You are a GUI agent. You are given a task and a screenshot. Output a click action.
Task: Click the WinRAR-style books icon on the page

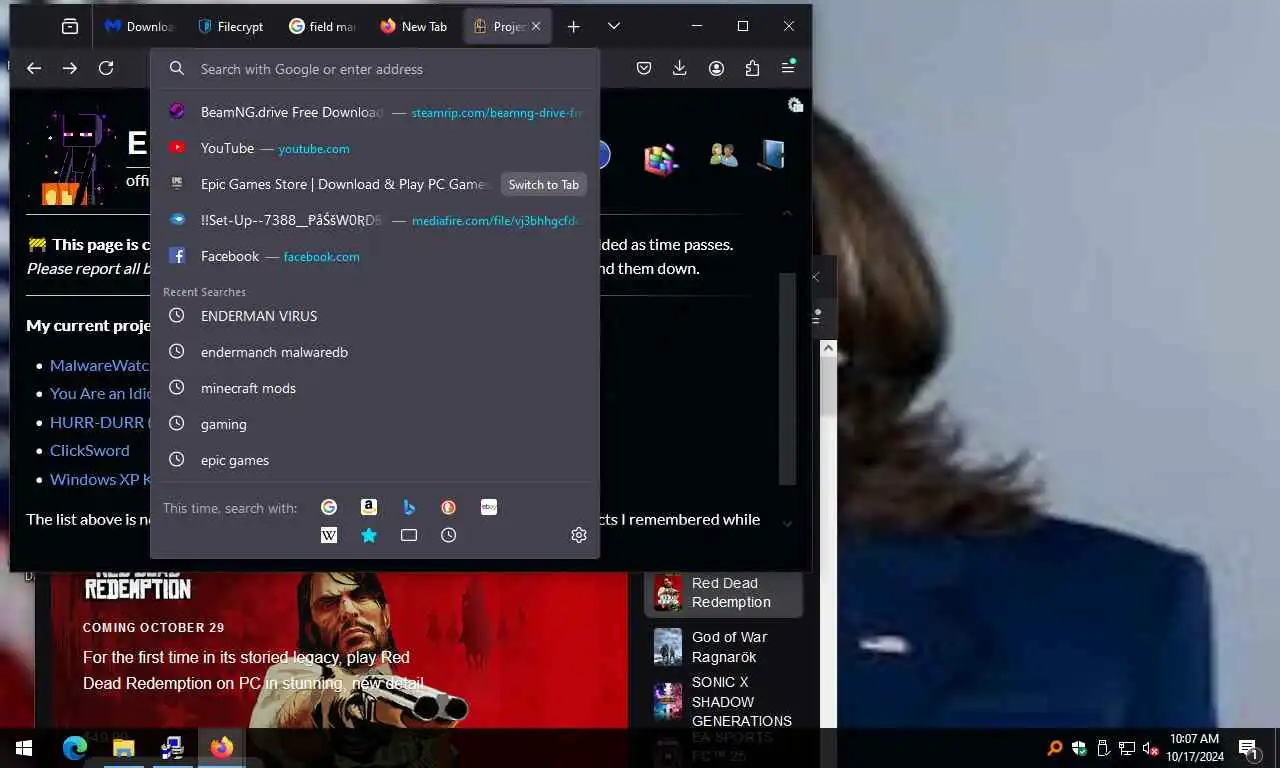click(x=660, y=158)
